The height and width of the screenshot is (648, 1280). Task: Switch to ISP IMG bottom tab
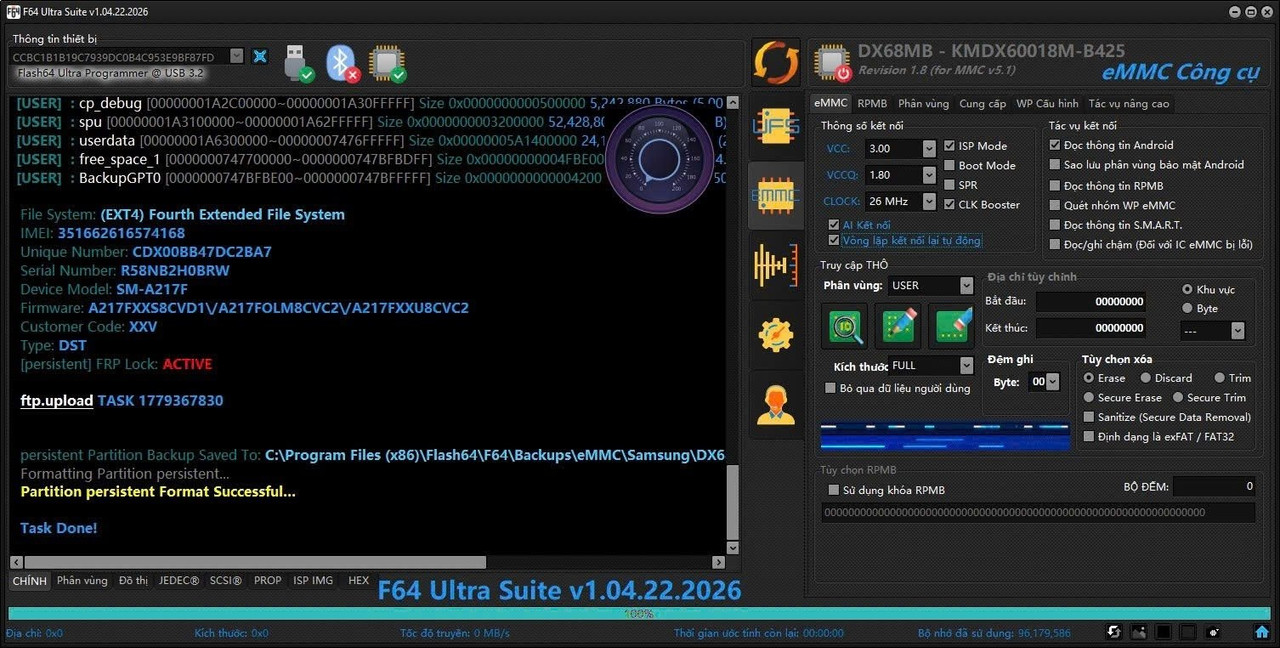point(313,580)
